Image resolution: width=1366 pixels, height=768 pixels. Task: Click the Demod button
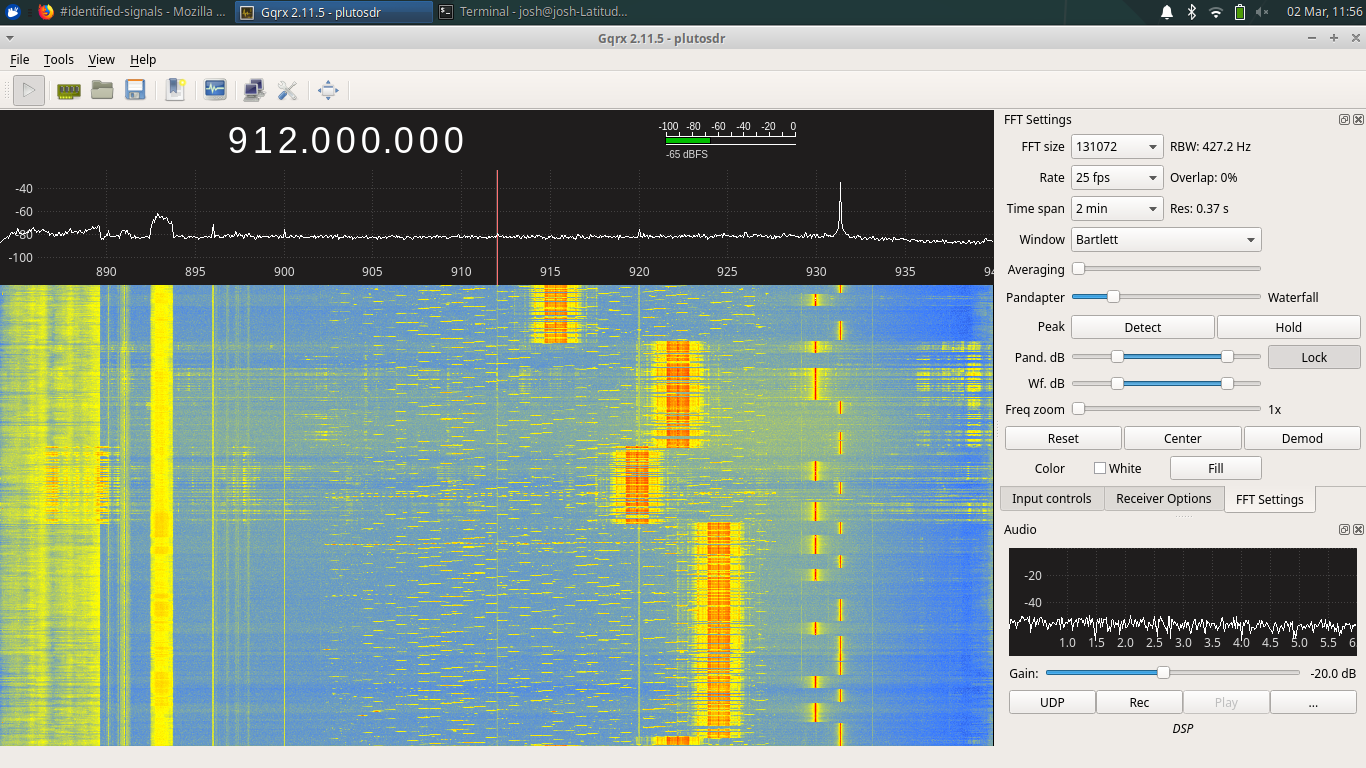(x=1302, y=438)
